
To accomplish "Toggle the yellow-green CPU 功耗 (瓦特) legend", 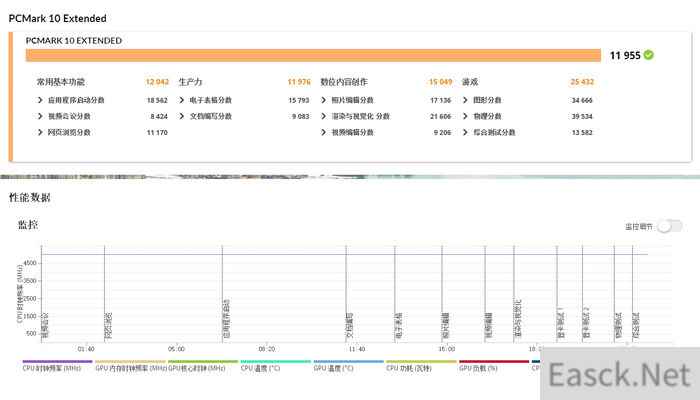I will (421, 366).
